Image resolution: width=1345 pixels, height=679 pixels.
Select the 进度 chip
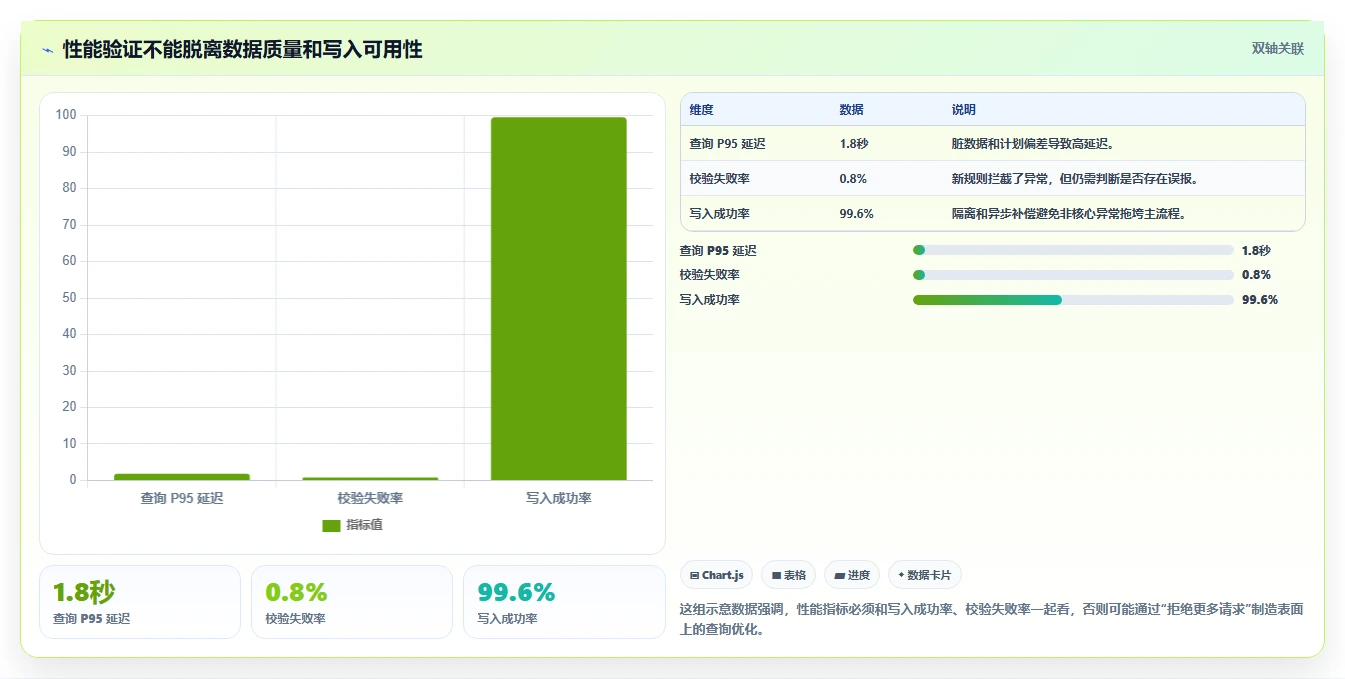(x=852, y=575)
